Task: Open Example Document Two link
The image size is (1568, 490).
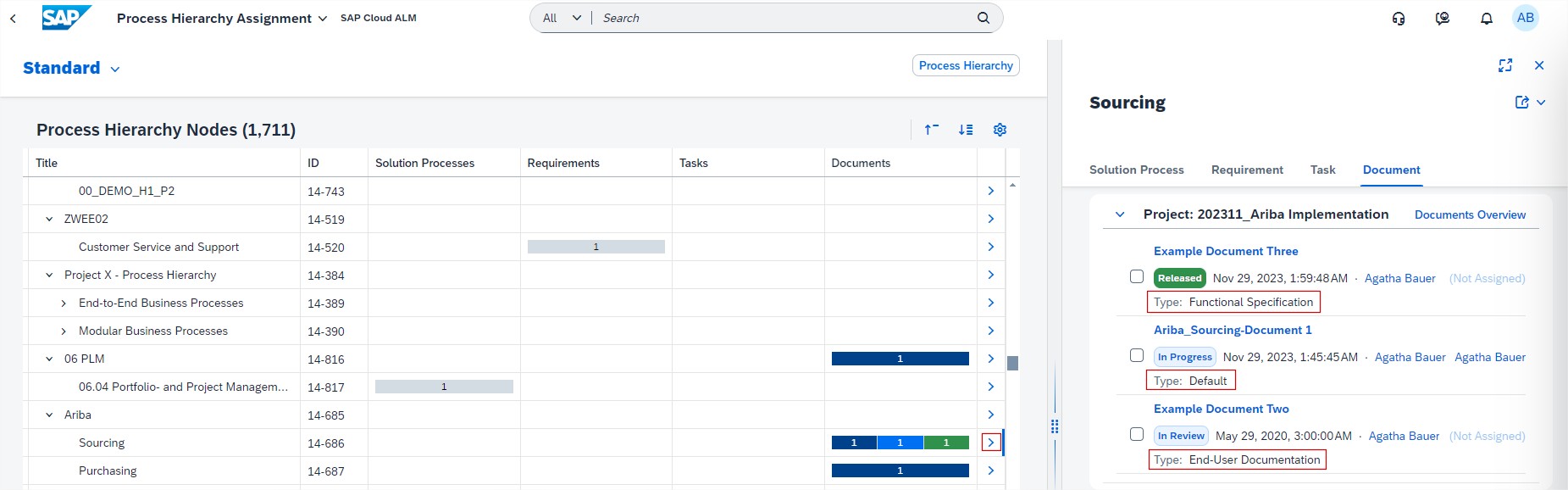Action: (1222, 409)
